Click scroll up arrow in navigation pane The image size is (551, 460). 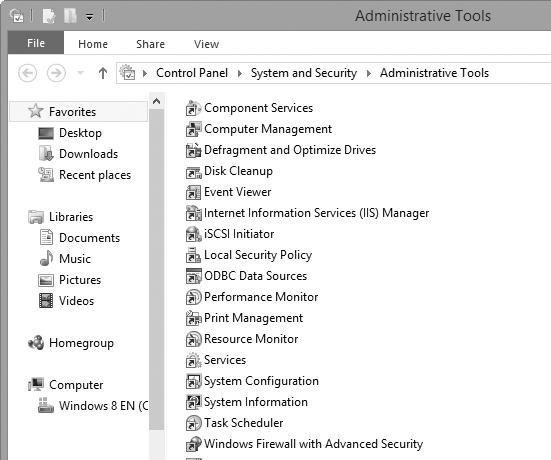coord(157,102)
